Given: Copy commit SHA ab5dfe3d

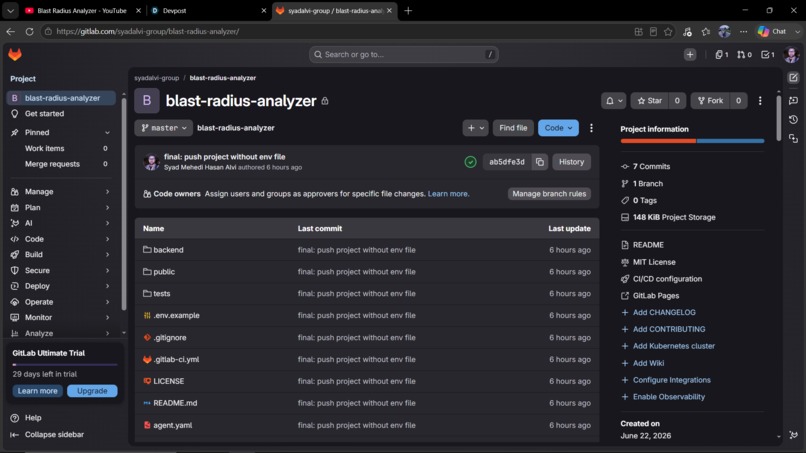Looking at the screenshot, I should point(540,162).
